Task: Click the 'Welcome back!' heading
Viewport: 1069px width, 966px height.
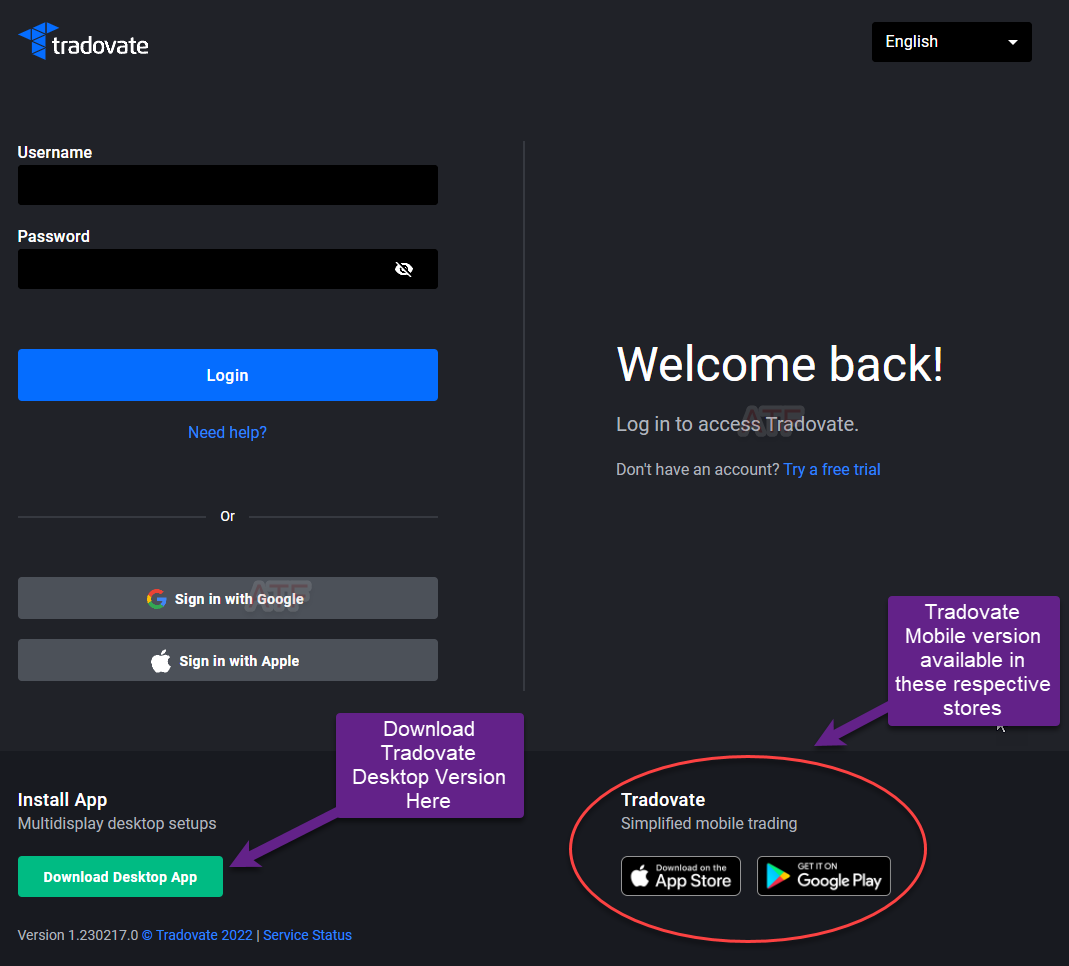Action: click(x=780, y=364)
